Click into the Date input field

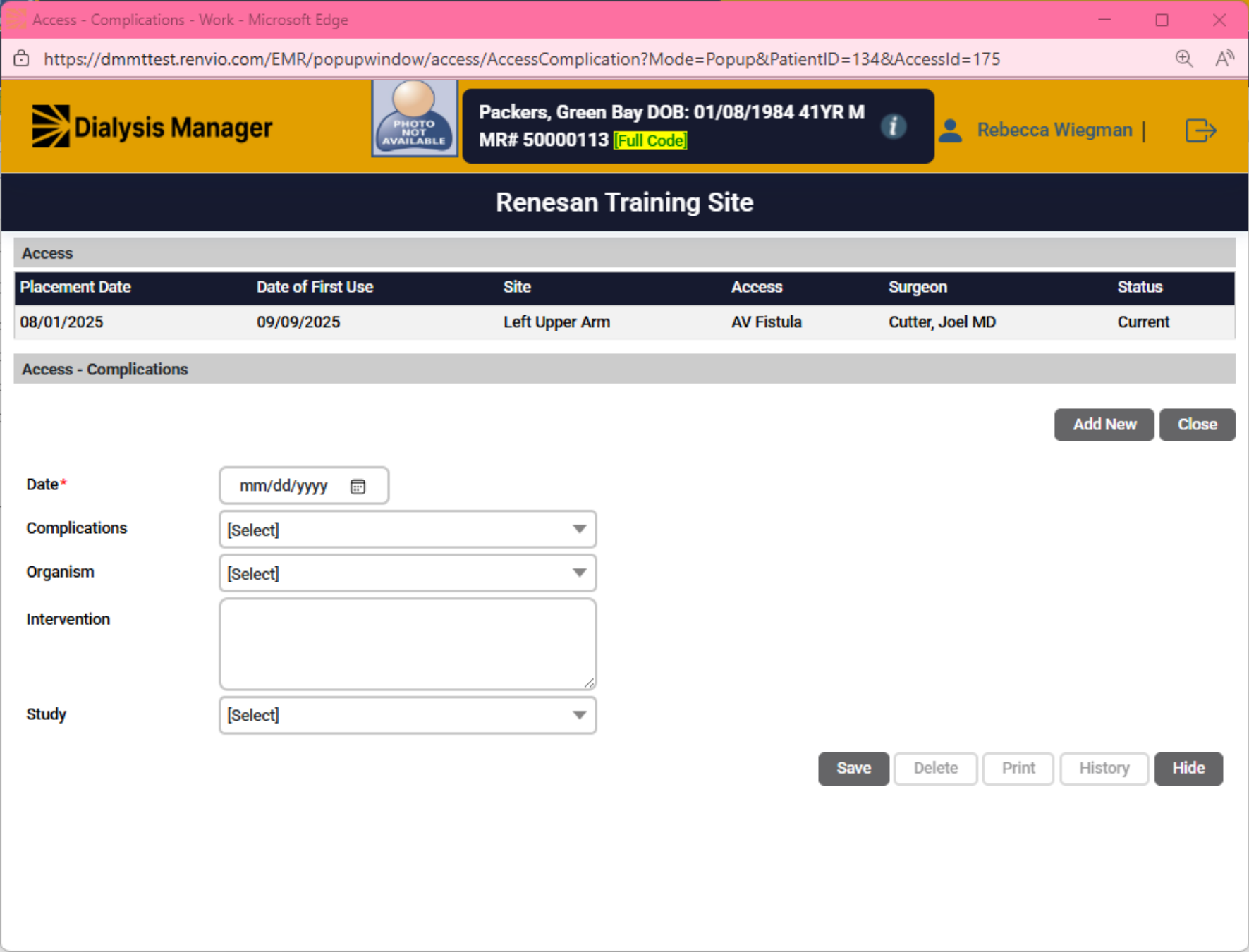pyautogui.click(x=304, y=486)
